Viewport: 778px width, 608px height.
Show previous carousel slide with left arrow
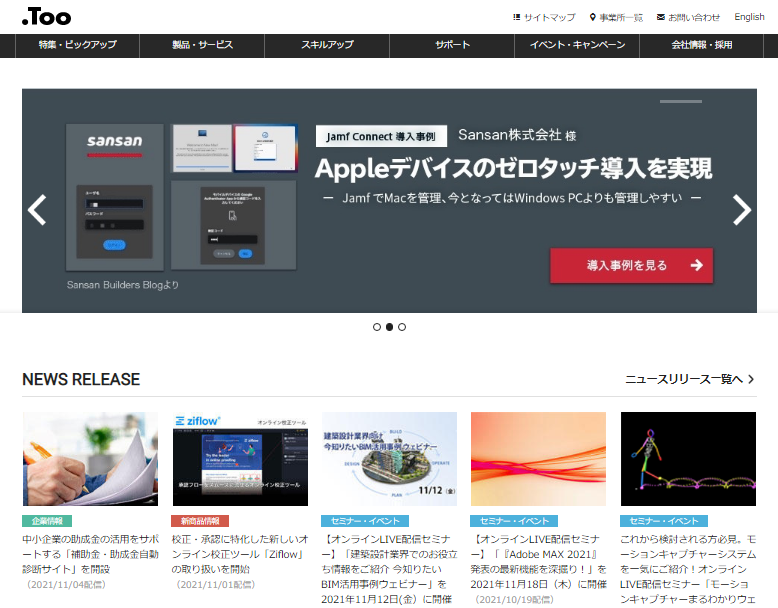[37, 209]
